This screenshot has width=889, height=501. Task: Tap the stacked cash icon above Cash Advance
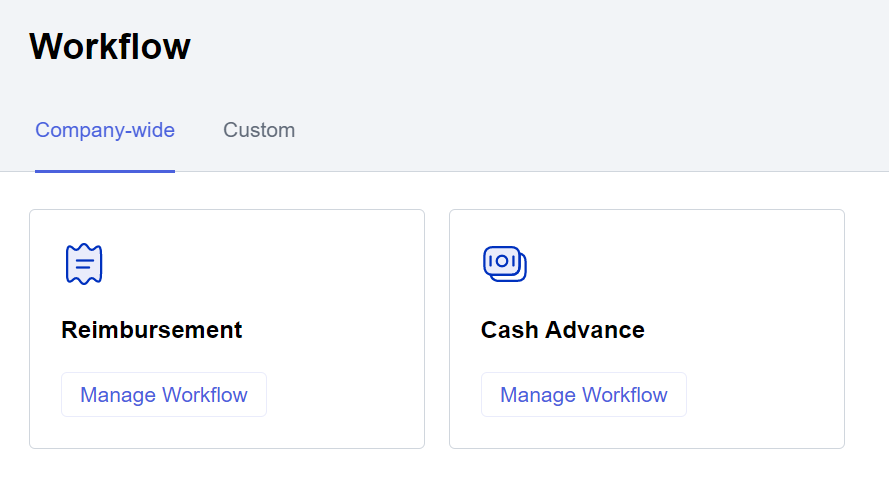pos(505,264)
